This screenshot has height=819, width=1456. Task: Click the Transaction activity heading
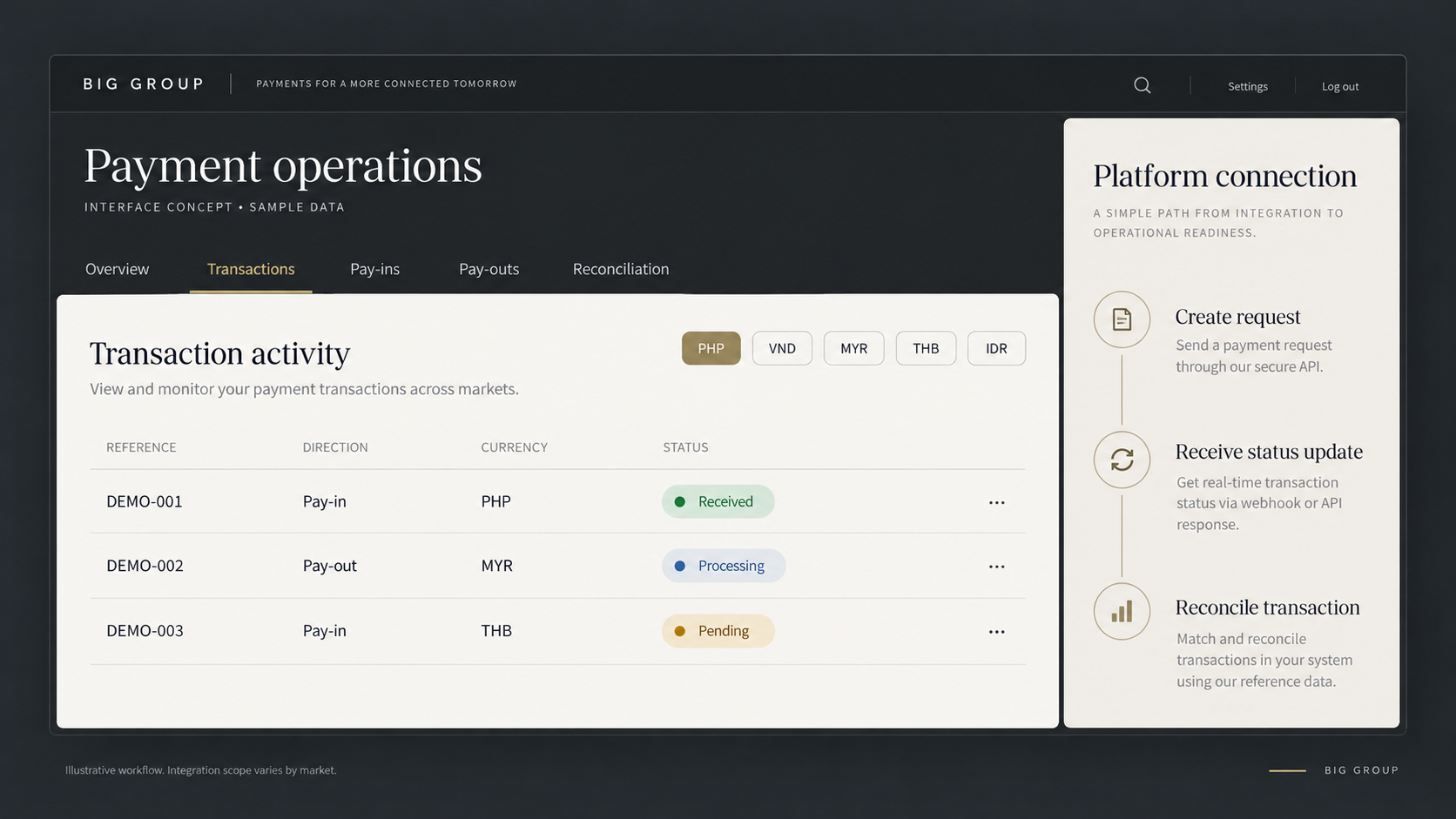pyautogui.click(x=219, y=353)
